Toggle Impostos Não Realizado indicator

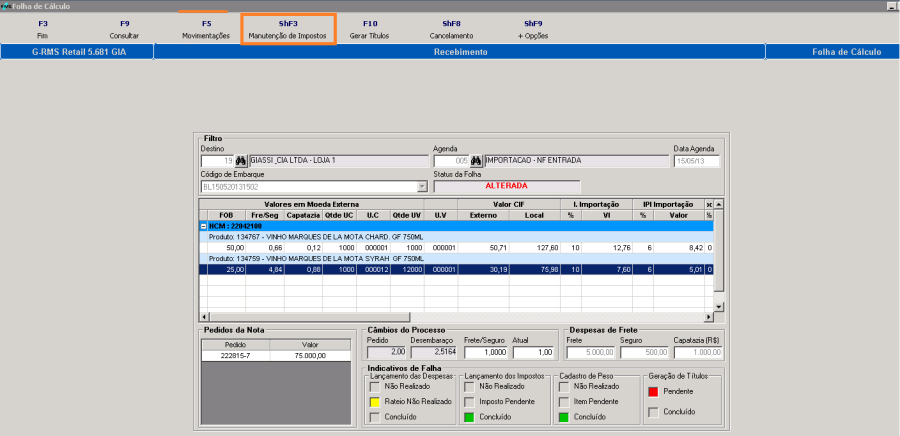(470, 387)
